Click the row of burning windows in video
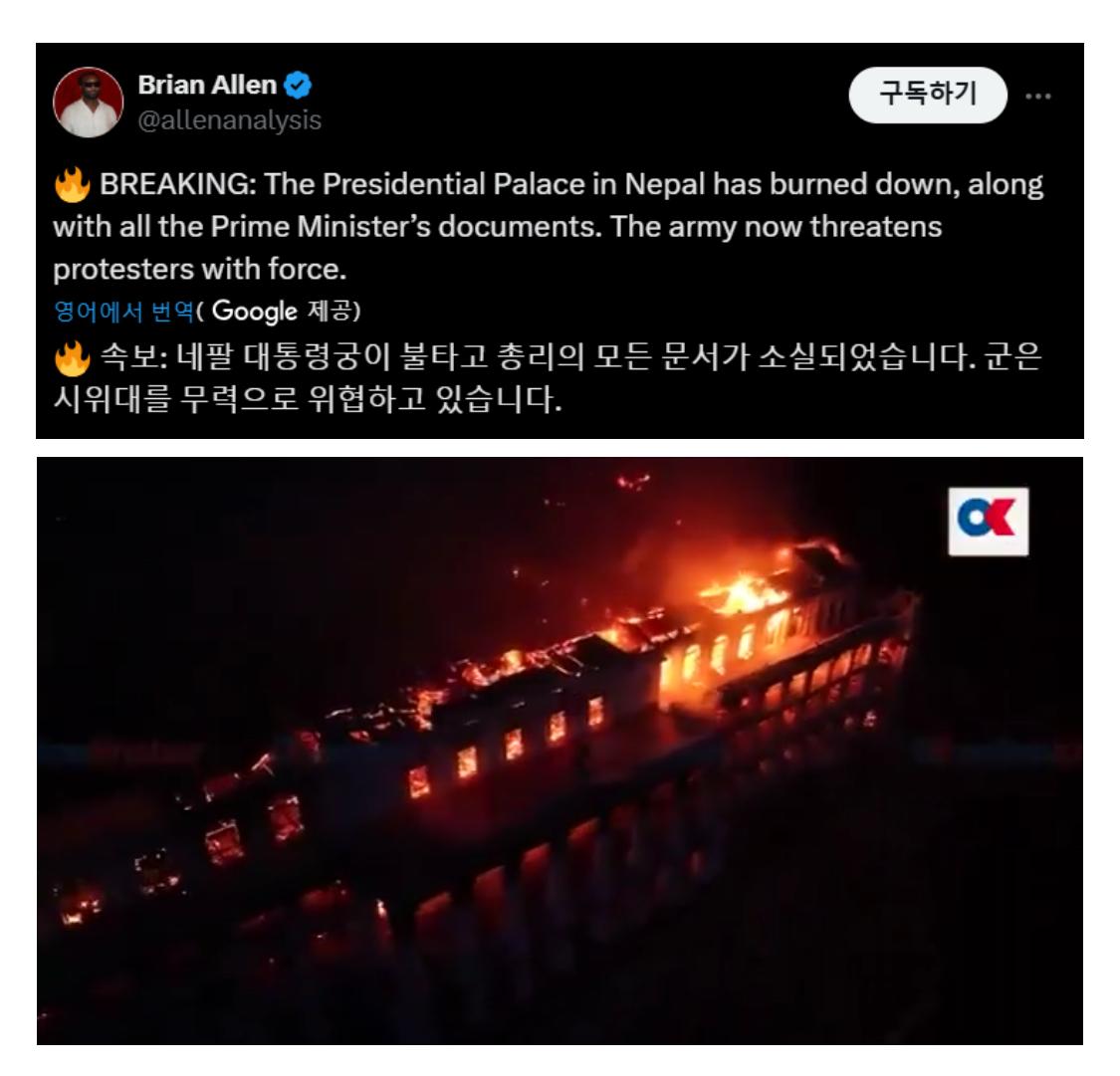The width and height of the screenshot is (1120, 1076). point(506,745)
